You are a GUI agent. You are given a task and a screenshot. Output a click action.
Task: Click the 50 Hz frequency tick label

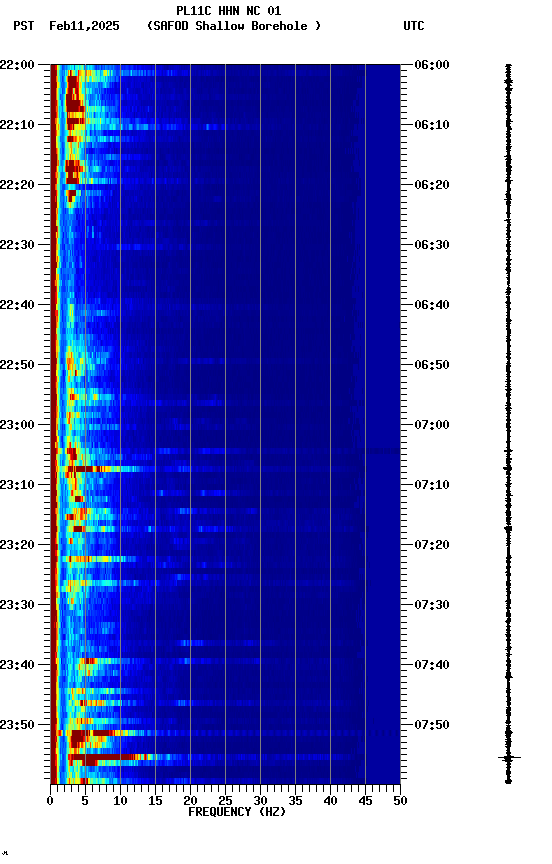[401, 801]
